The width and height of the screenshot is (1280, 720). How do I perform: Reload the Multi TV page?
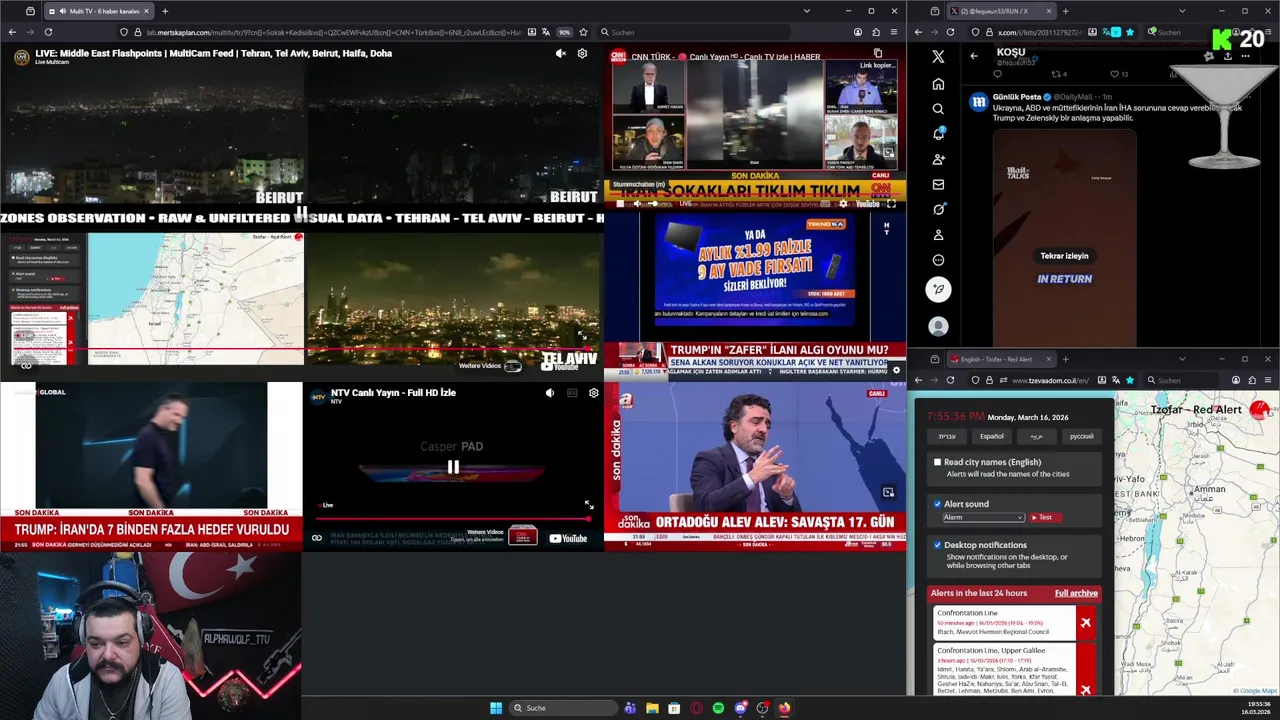[x=48, y=32]
